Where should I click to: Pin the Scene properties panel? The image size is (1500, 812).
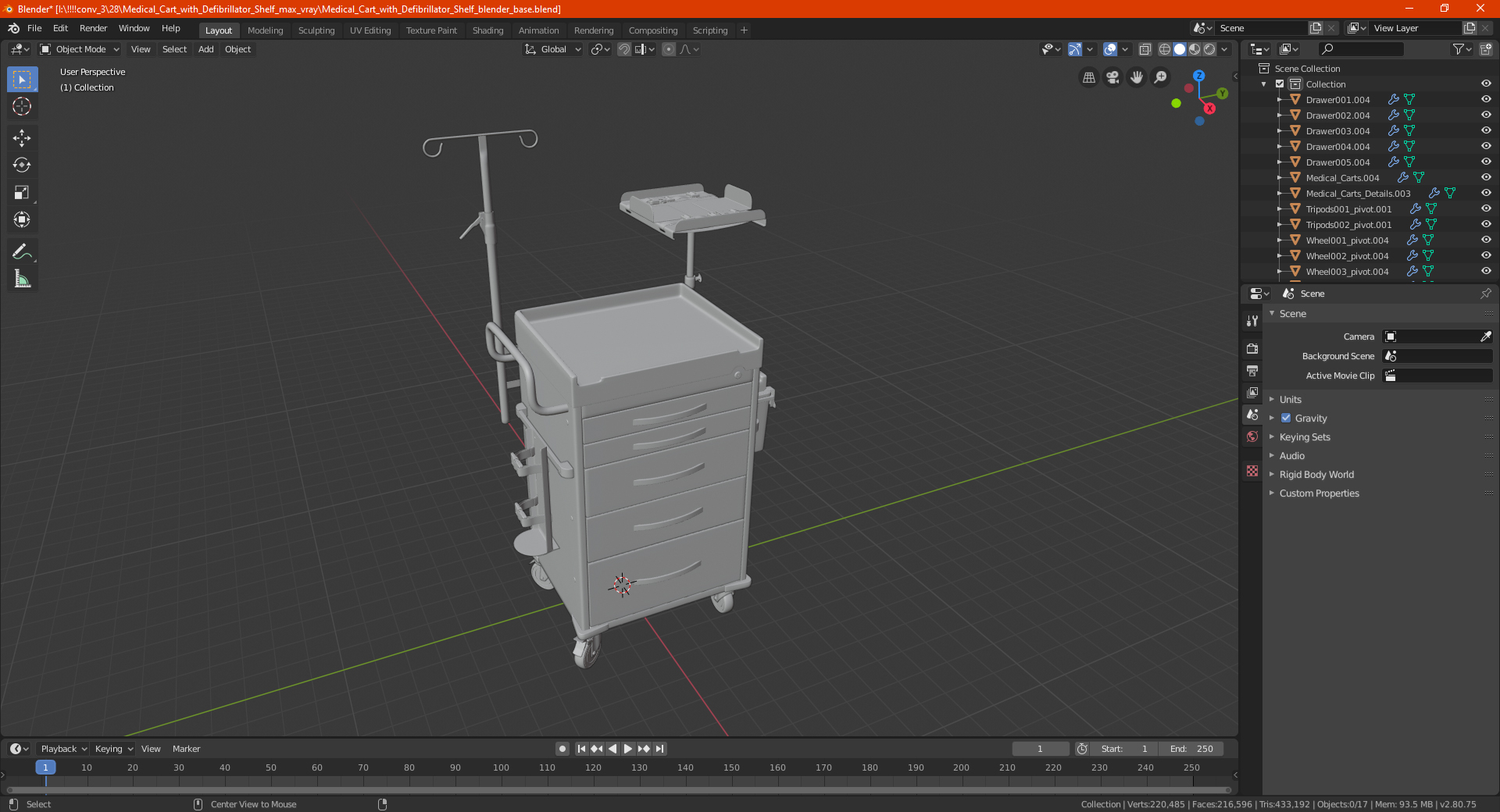point(1485,294)
